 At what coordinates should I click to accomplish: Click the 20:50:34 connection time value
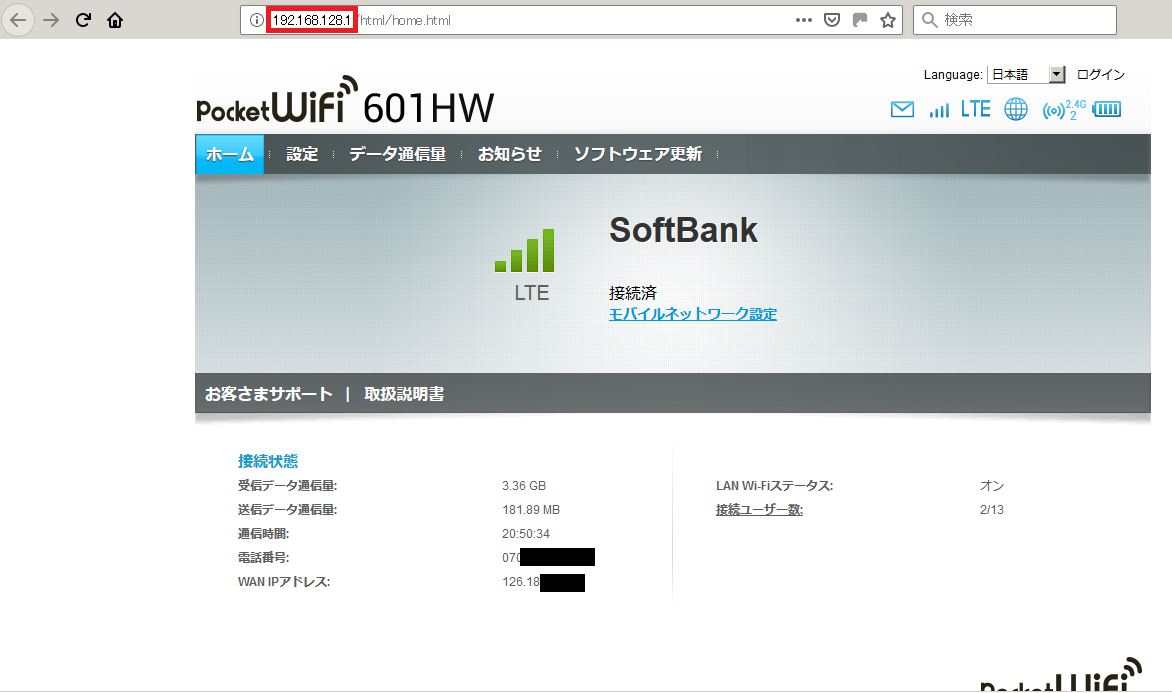(525, 534)
